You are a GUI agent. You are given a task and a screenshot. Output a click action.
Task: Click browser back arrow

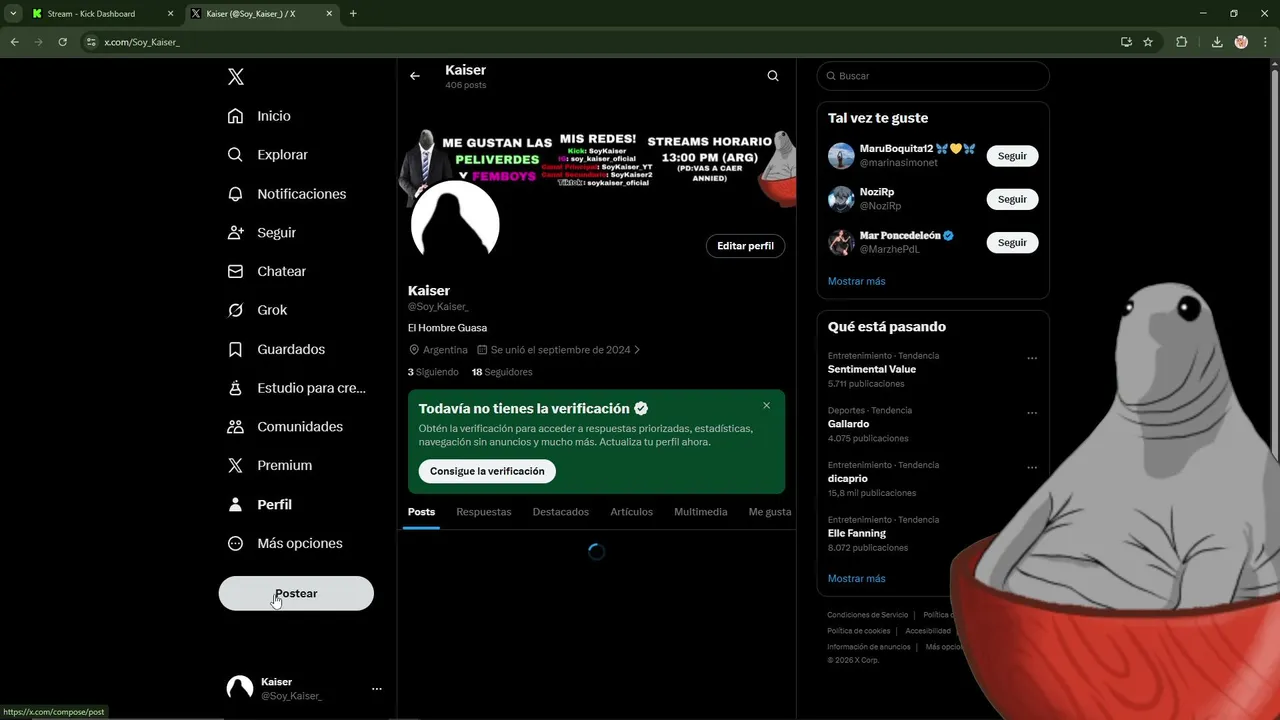coord(14,42)
